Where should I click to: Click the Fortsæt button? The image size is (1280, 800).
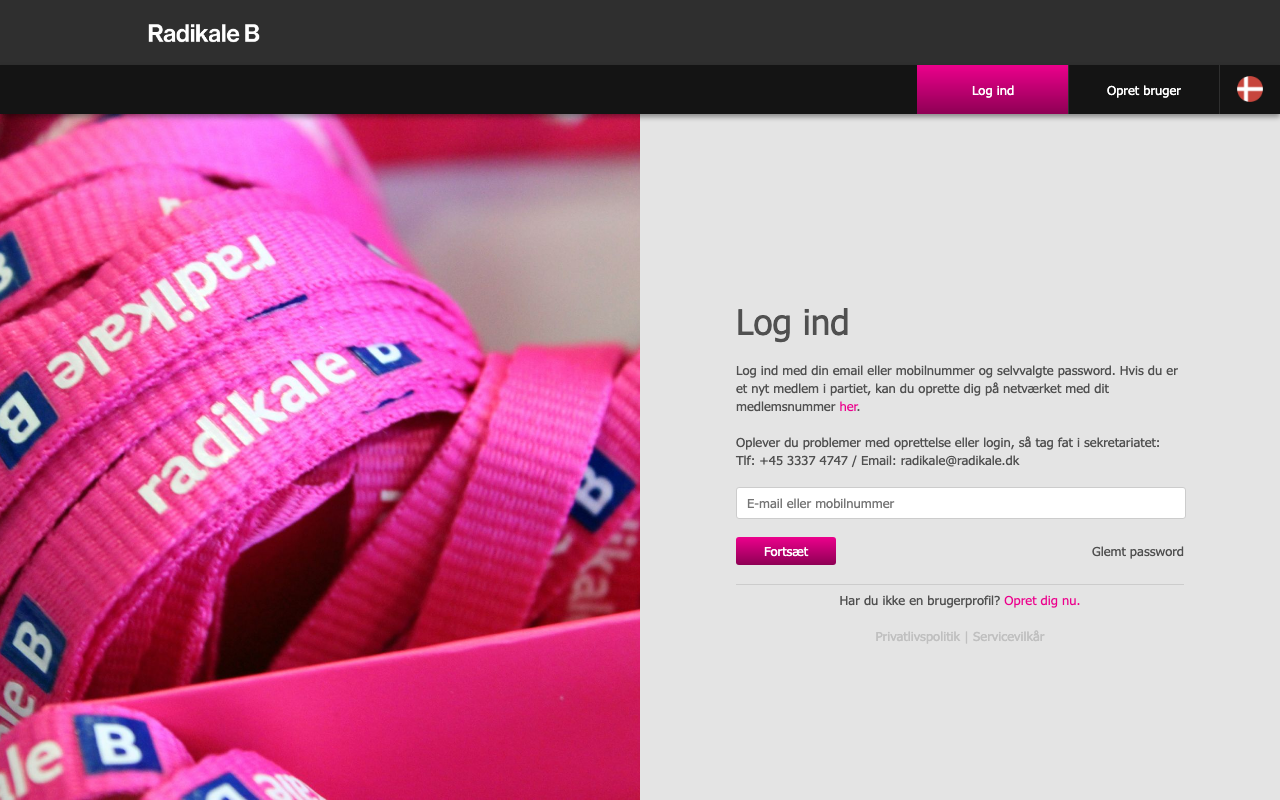pos(786,551)
